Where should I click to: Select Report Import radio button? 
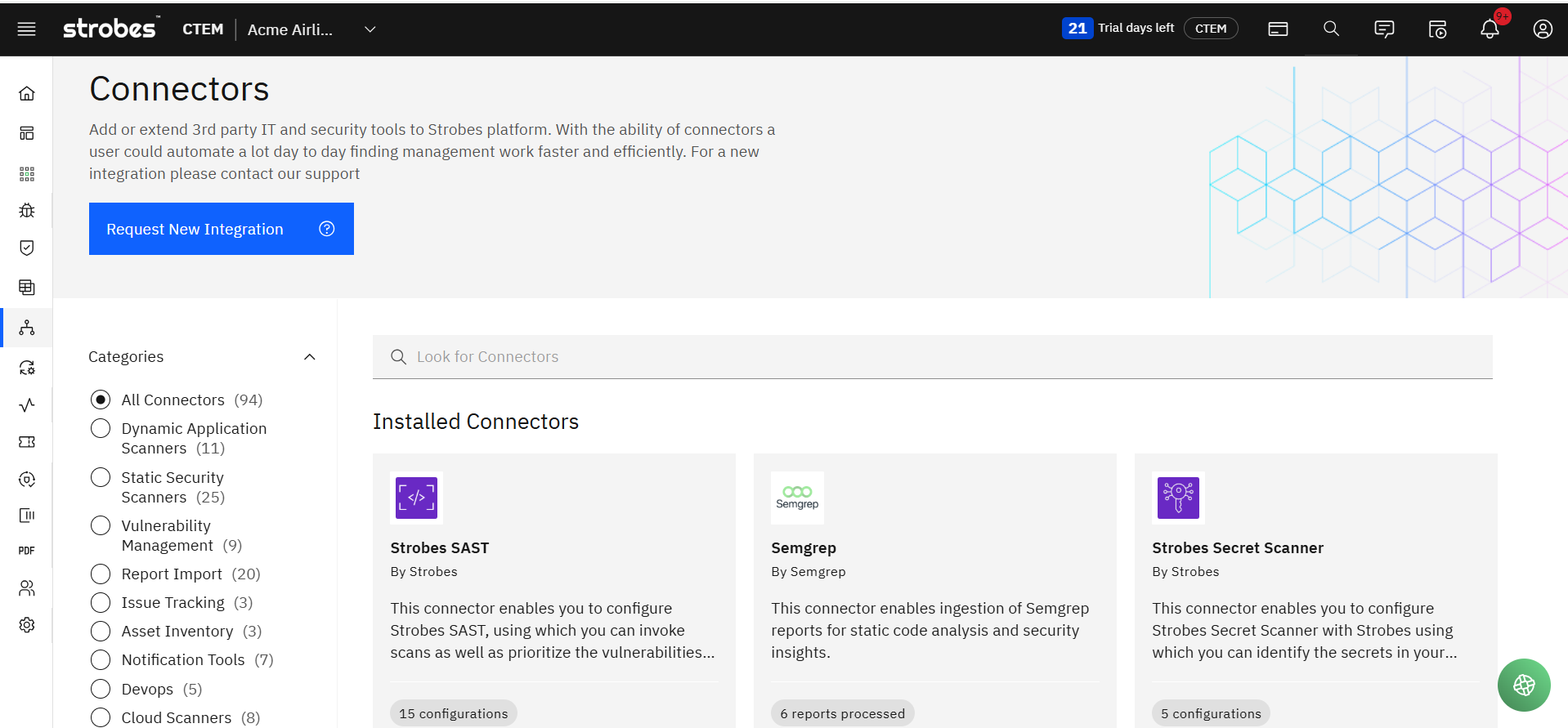click(x=101, y=574)
